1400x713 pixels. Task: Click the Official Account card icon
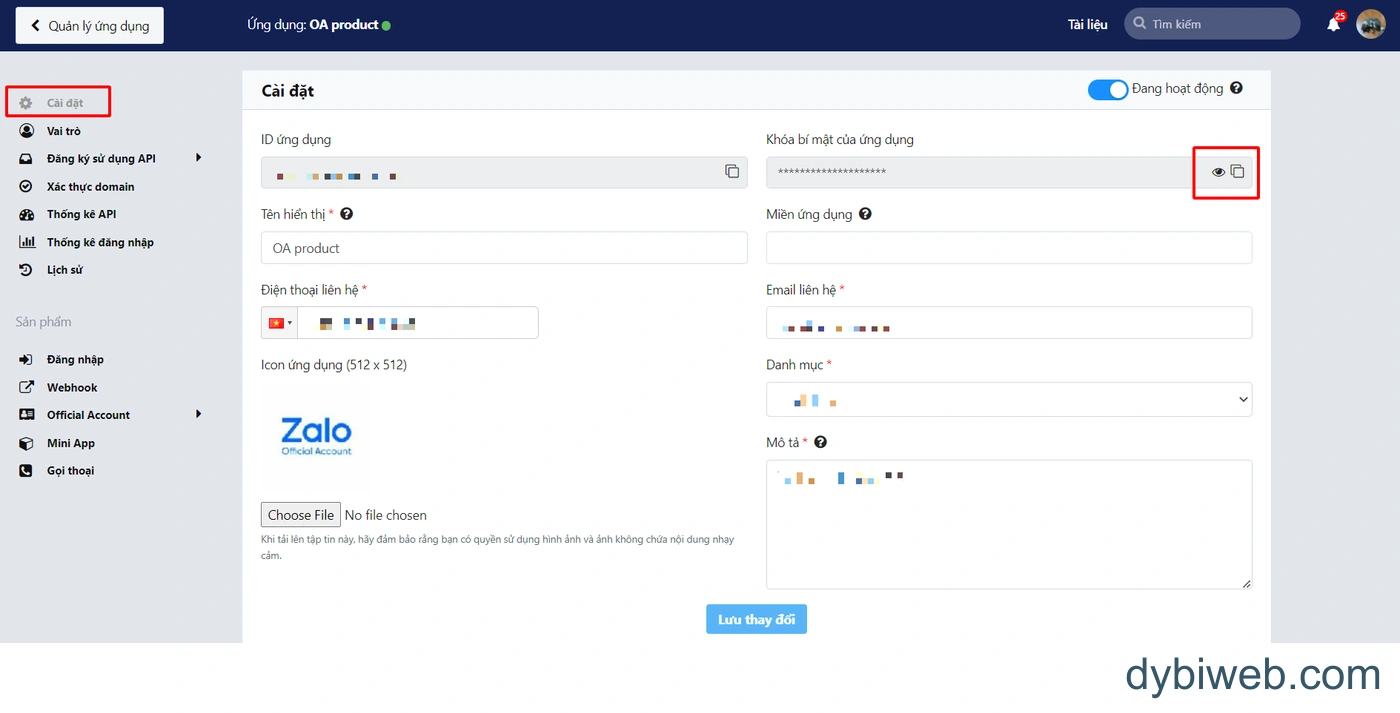pyautogui.click(x=26, y=415)
